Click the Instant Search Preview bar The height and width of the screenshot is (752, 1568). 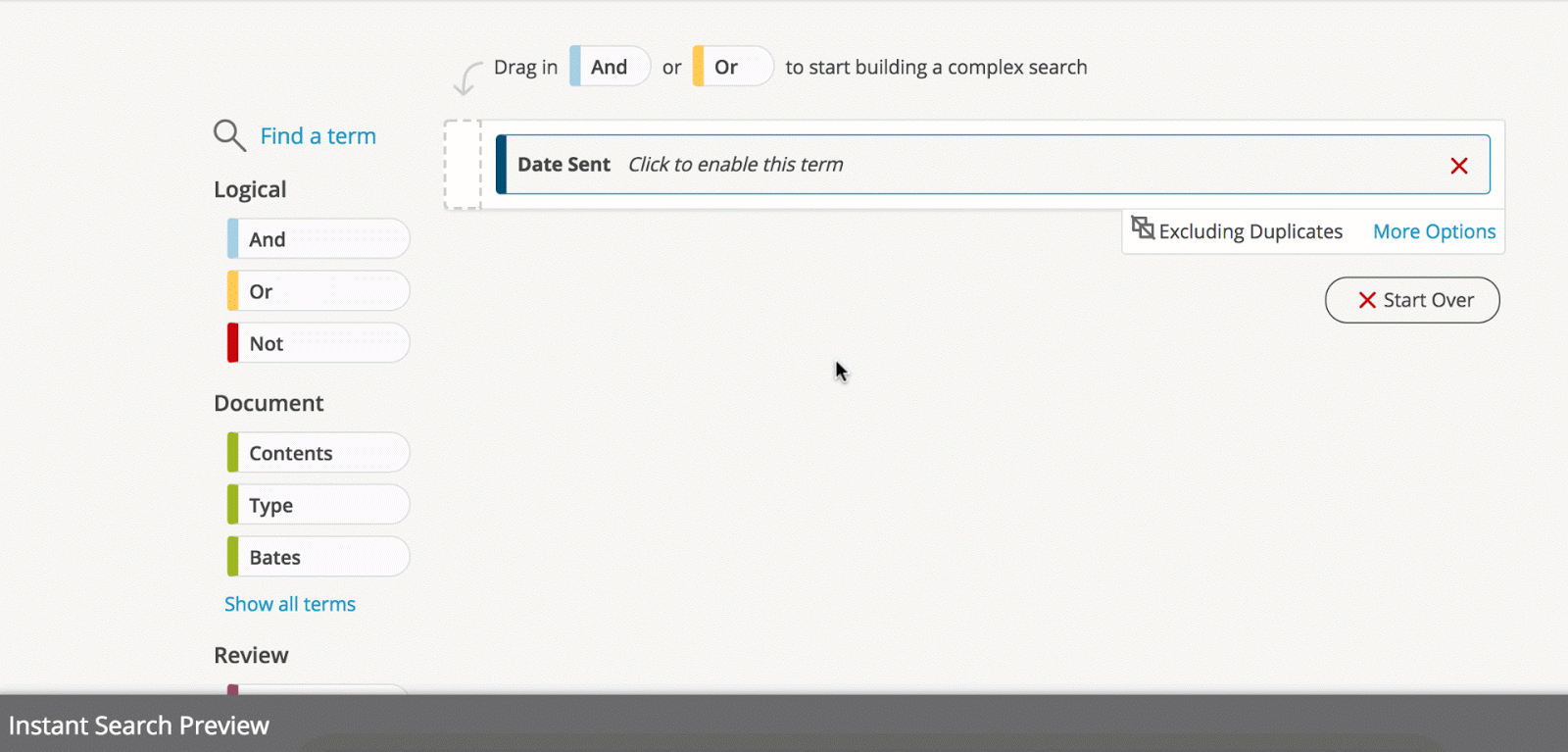click(x=784, y=724)
